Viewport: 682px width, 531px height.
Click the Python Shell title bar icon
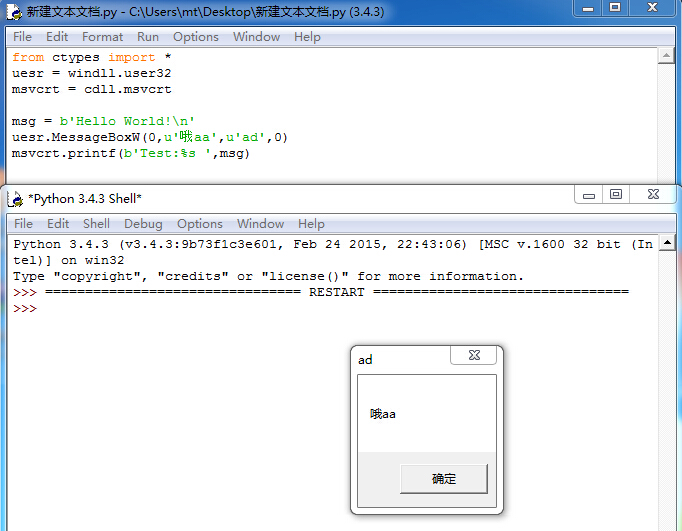click(x=14, y=198)
